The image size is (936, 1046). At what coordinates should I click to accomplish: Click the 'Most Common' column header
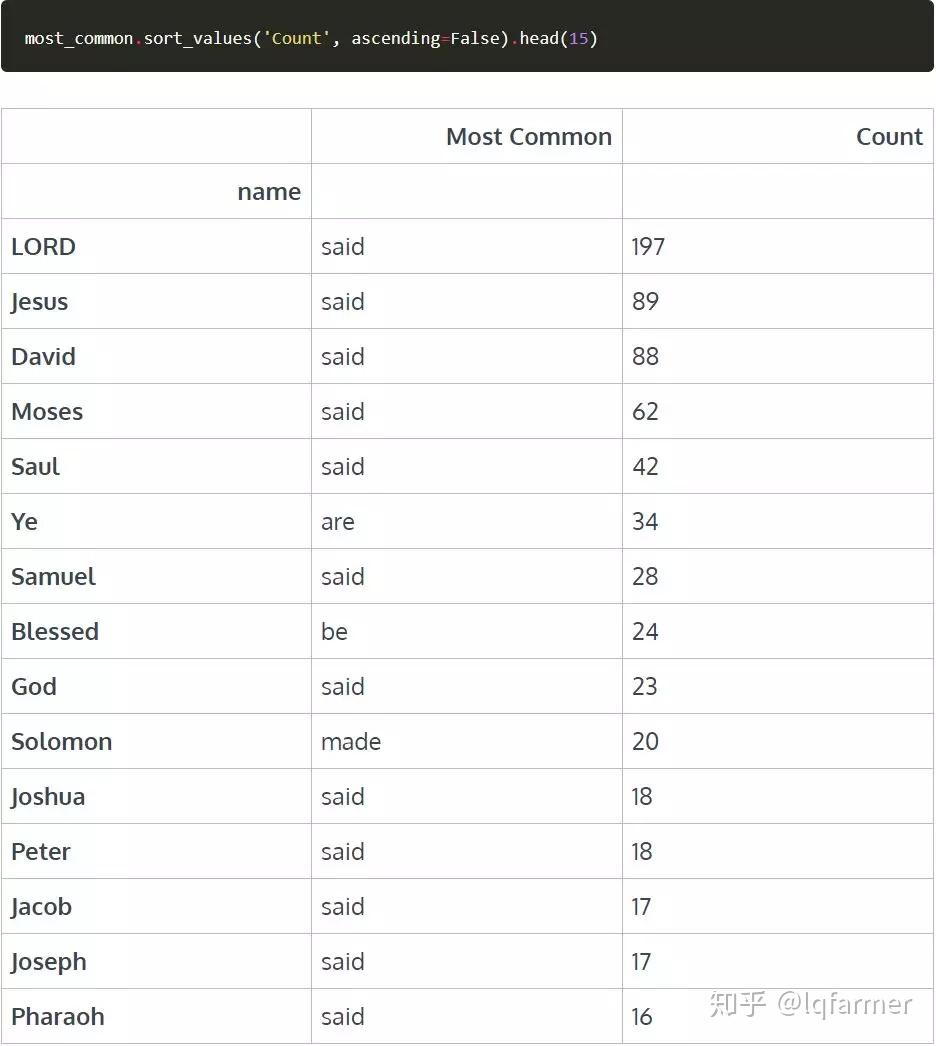528,137
